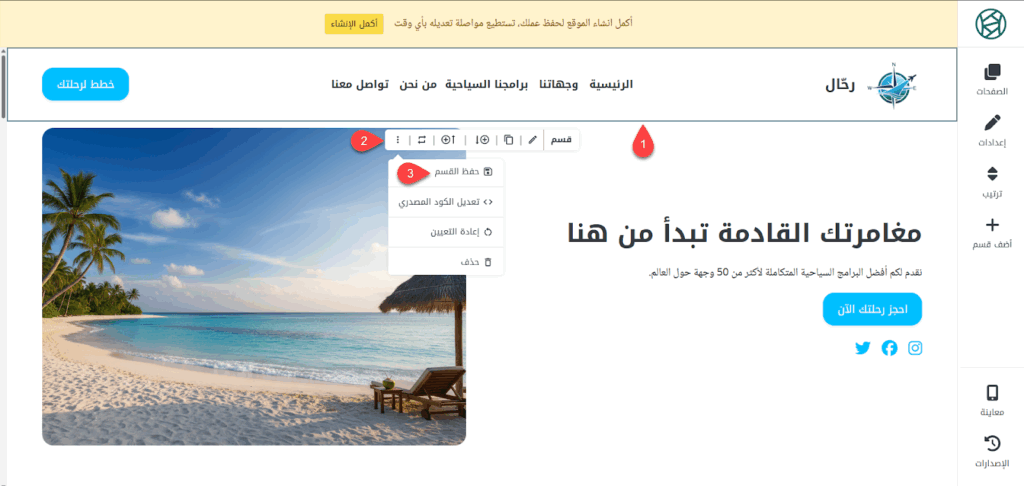1024x486 pixels.
Task: Select إعادة التعيين reset menu item
Action: coord(446,232)
